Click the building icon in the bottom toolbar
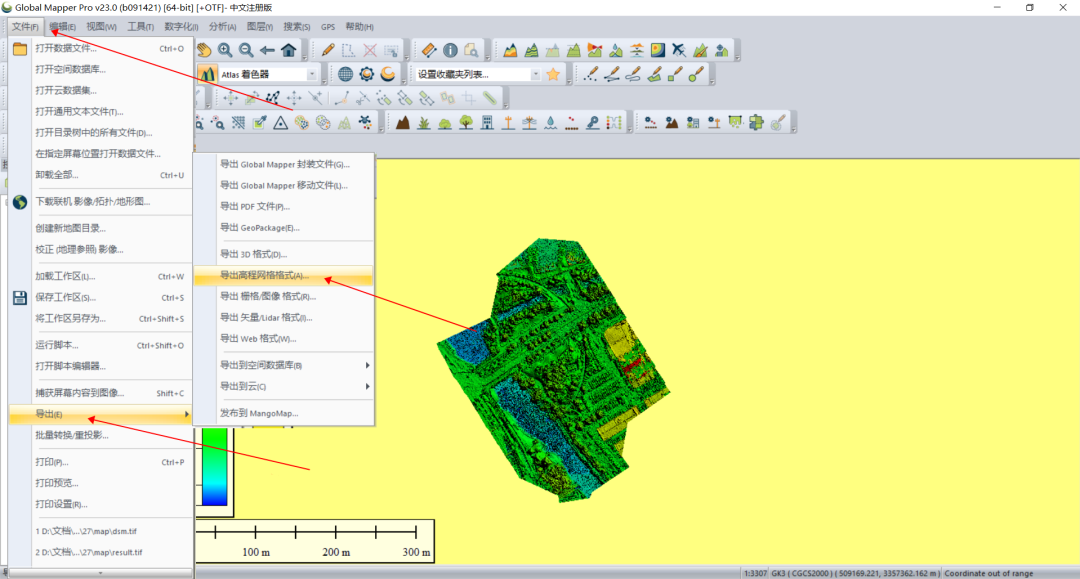Screen dimensions: 1080x579 (488, 123)
